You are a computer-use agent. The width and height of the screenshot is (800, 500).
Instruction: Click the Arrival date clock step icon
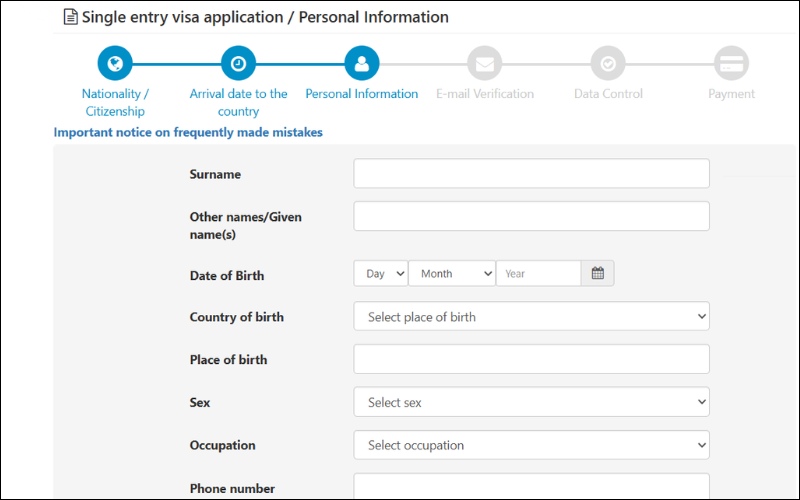tap(238, 64)
